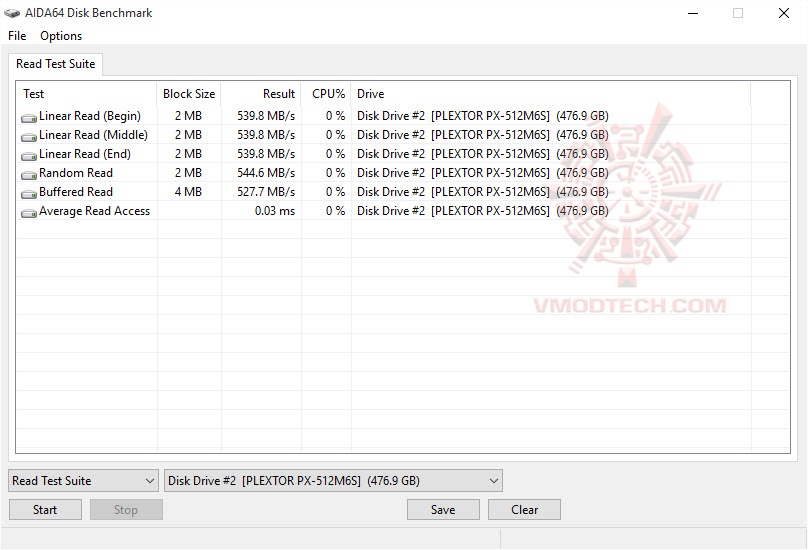This screenshot has height=550, width=808.
Task: Click 2 MB in Random Read row
Action: coord(188,173)
